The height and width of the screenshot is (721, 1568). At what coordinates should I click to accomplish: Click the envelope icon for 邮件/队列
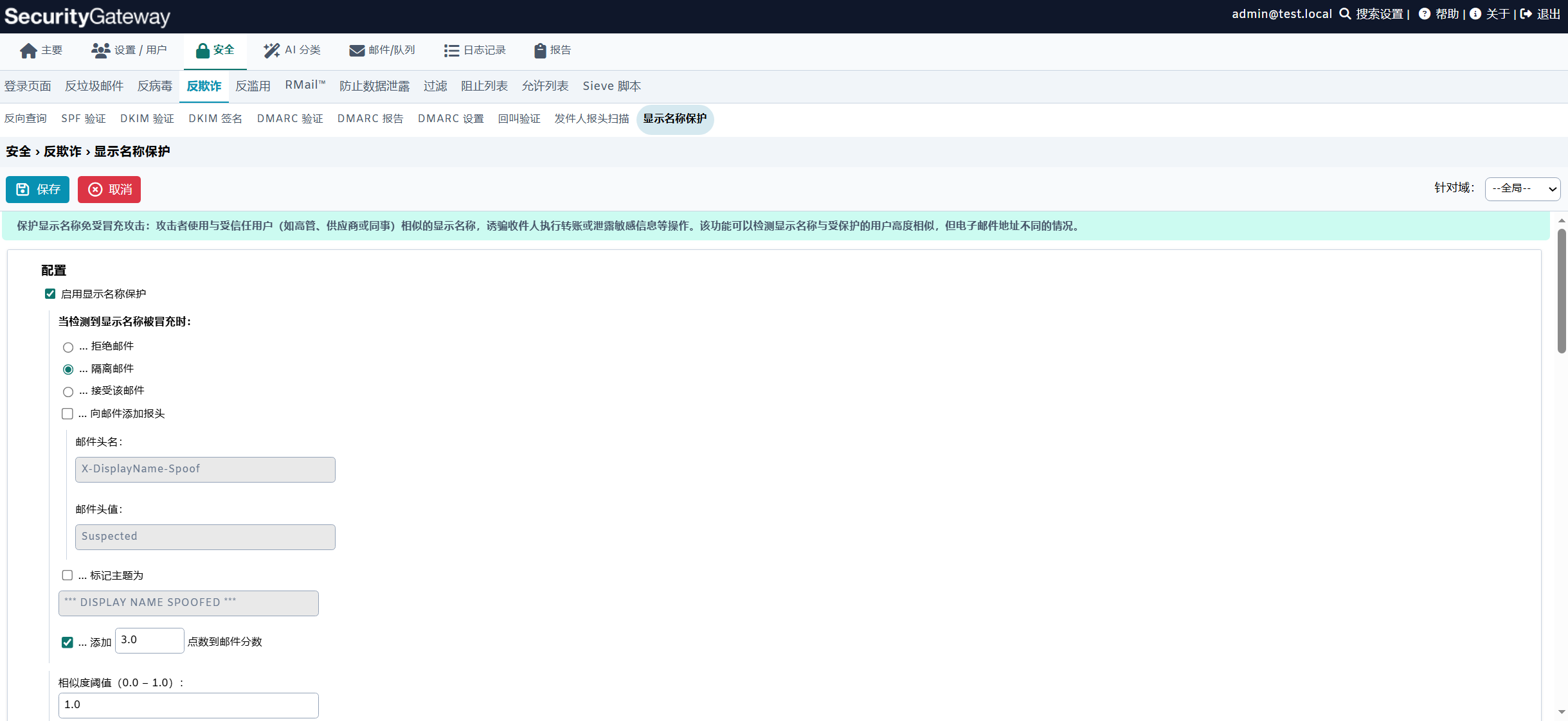(357, 50)
